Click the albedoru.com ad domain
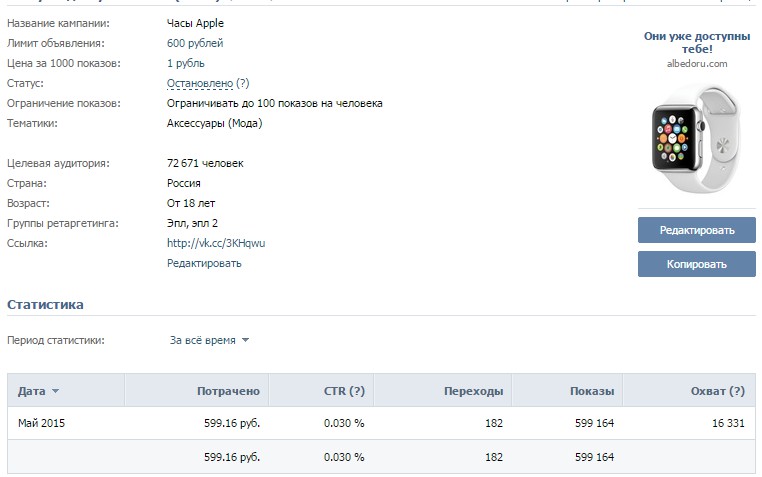Viewport: 762px width, 477px height. (696, 63)
